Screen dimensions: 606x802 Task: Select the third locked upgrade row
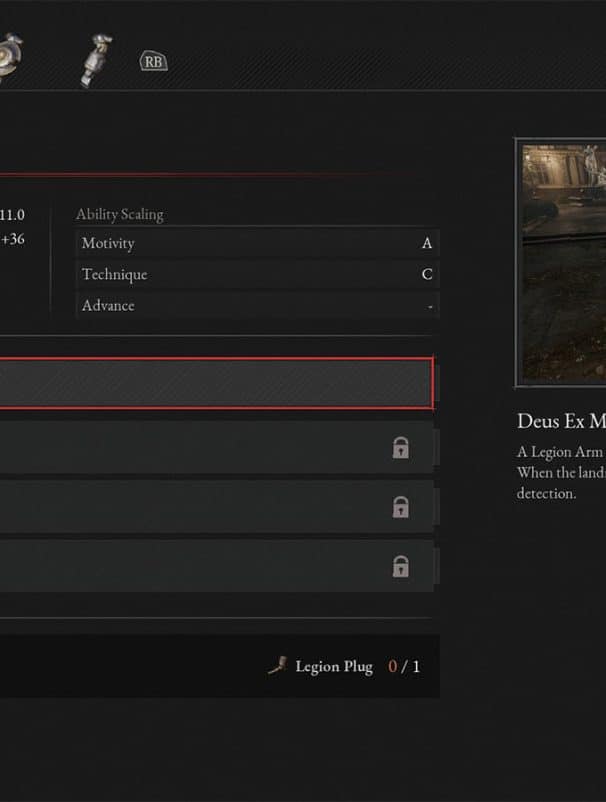point(217,566)
